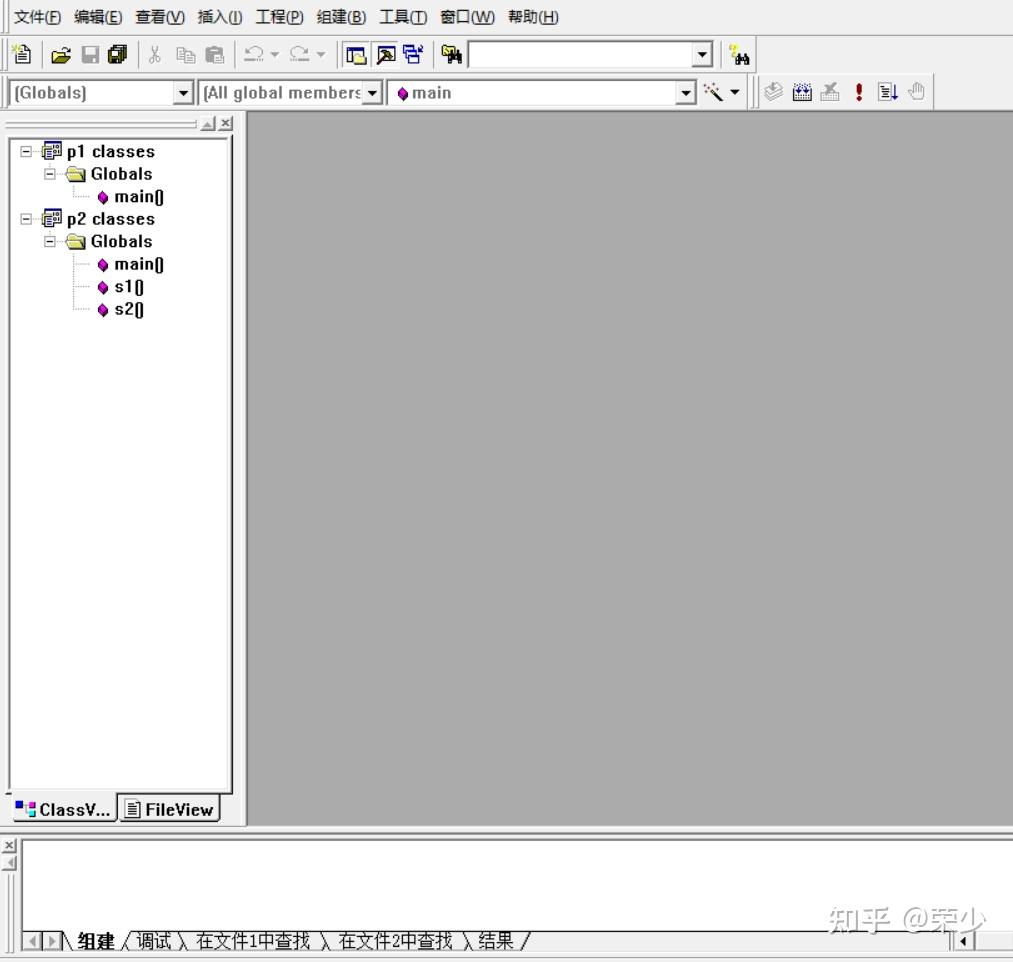Click inside the find text combo box

coord(580,54)
